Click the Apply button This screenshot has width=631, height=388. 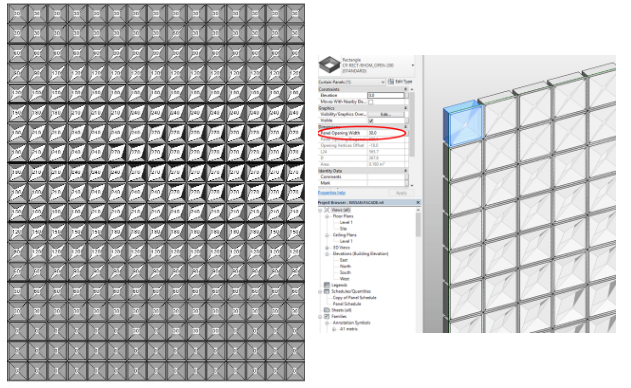click(401, 193)
